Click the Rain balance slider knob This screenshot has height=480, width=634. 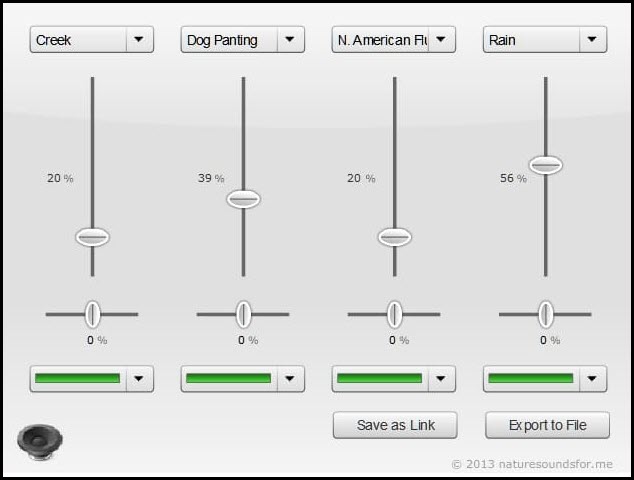545,314
